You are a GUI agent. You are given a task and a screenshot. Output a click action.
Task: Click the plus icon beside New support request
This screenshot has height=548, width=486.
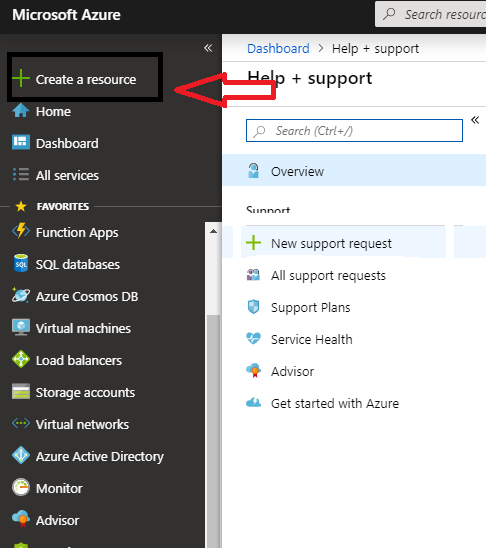tap(253, 243)
